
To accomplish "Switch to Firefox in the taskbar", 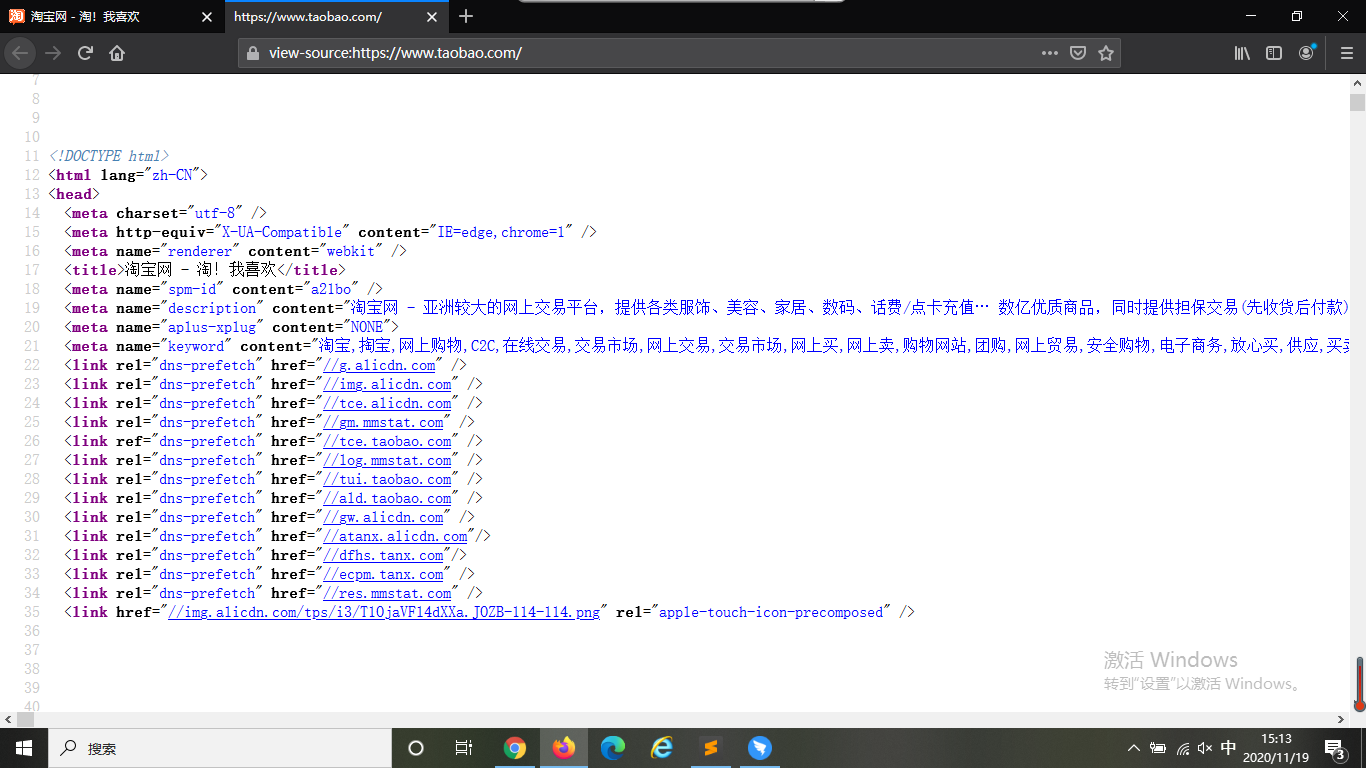I will click(564, 748).
